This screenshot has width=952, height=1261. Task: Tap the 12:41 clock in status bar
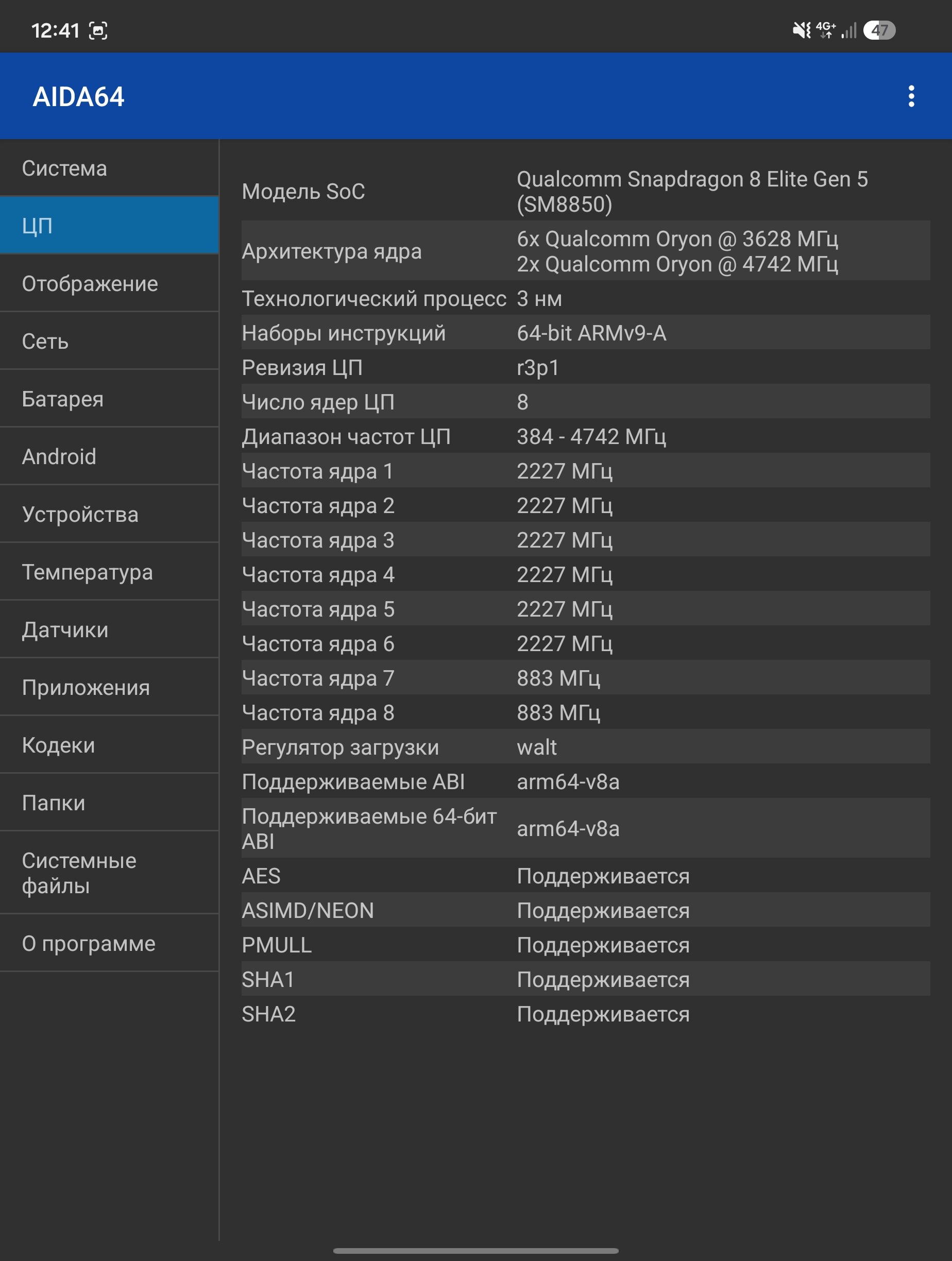(55, 30)
